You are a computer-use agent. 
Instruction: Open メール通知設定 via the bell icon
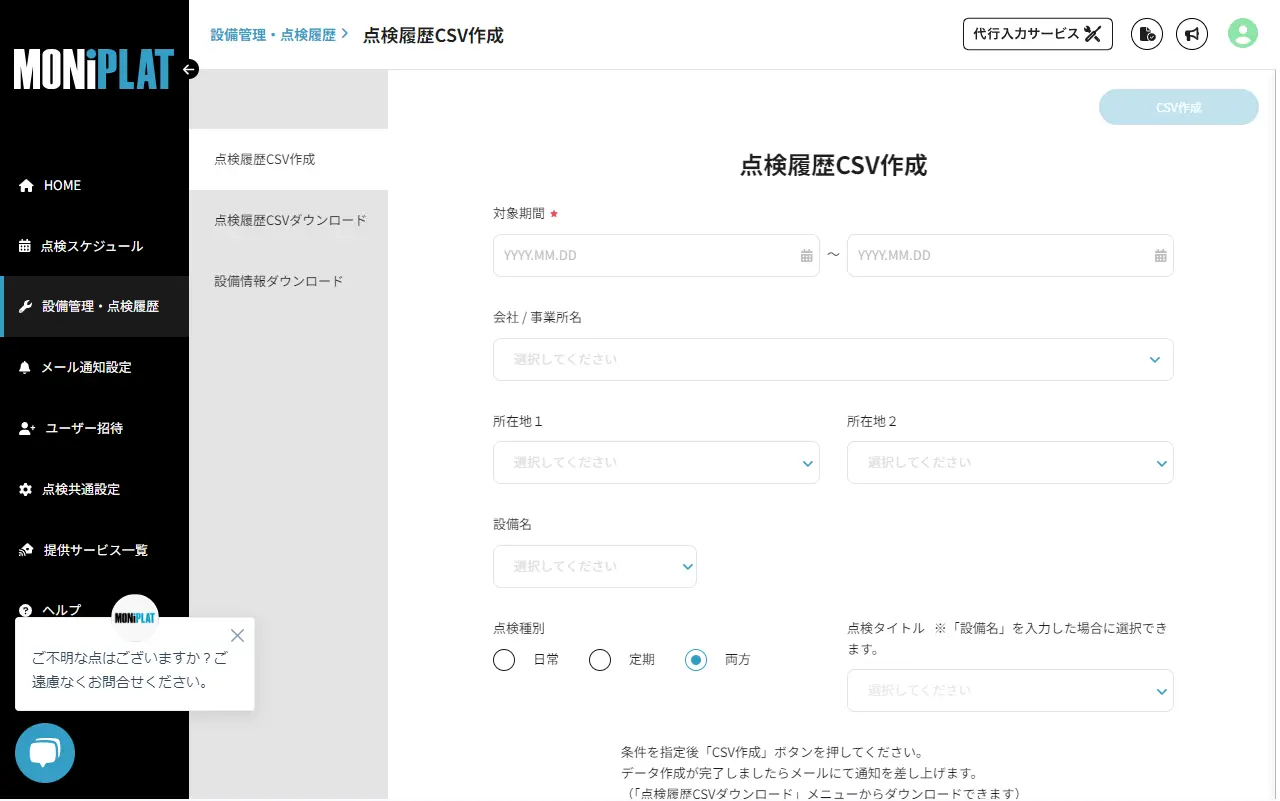23,367
